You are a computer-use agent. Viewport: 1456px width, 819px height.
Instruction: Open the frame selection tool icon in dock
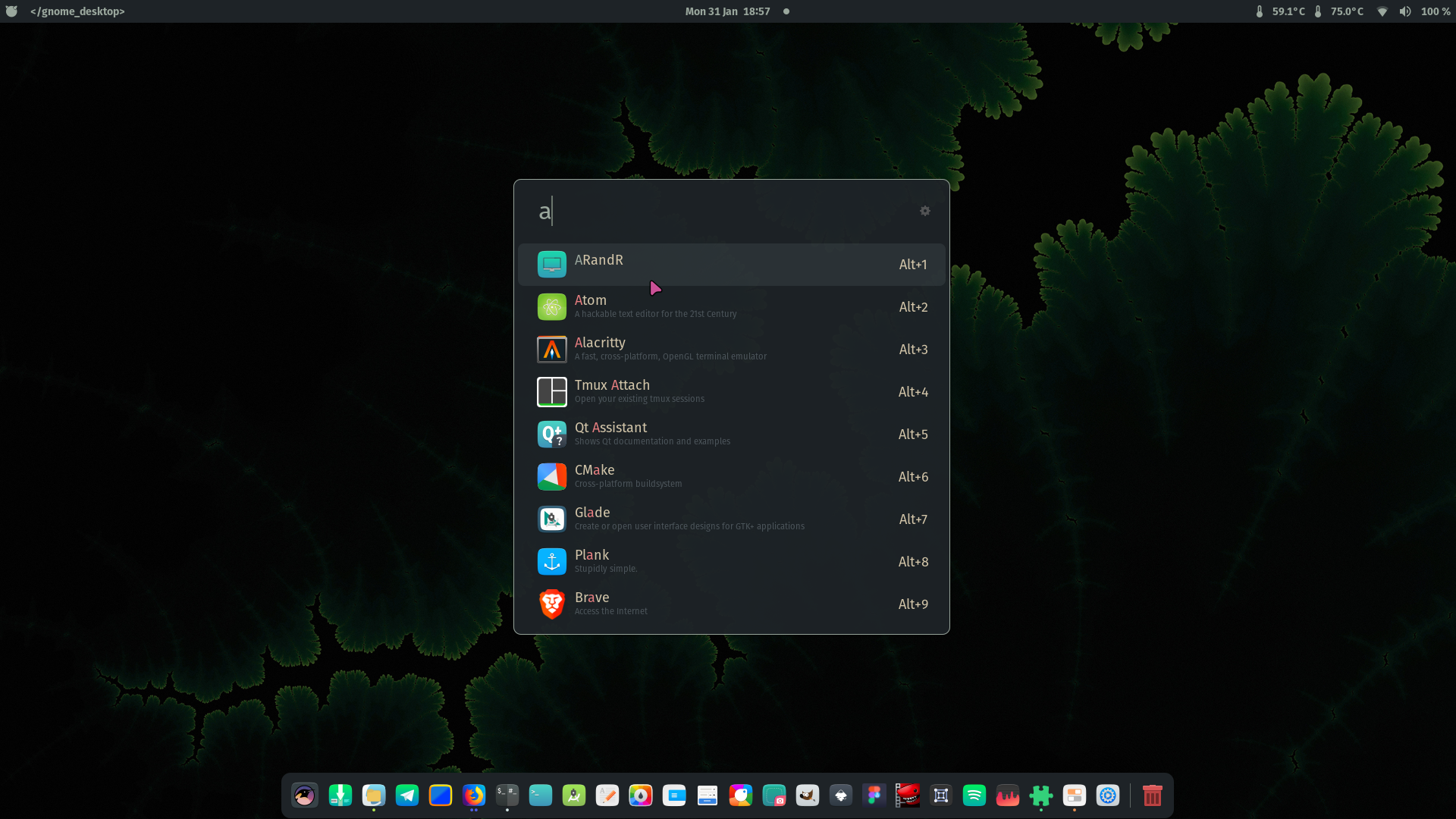tap(941, 795)
